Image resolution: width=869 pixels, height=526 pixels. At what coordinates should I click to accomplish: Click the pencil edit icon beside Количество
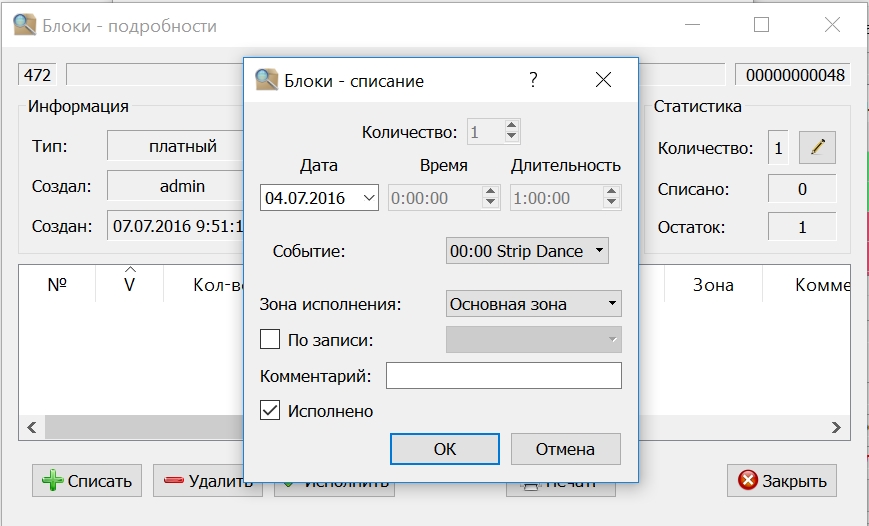pos(817,147)
